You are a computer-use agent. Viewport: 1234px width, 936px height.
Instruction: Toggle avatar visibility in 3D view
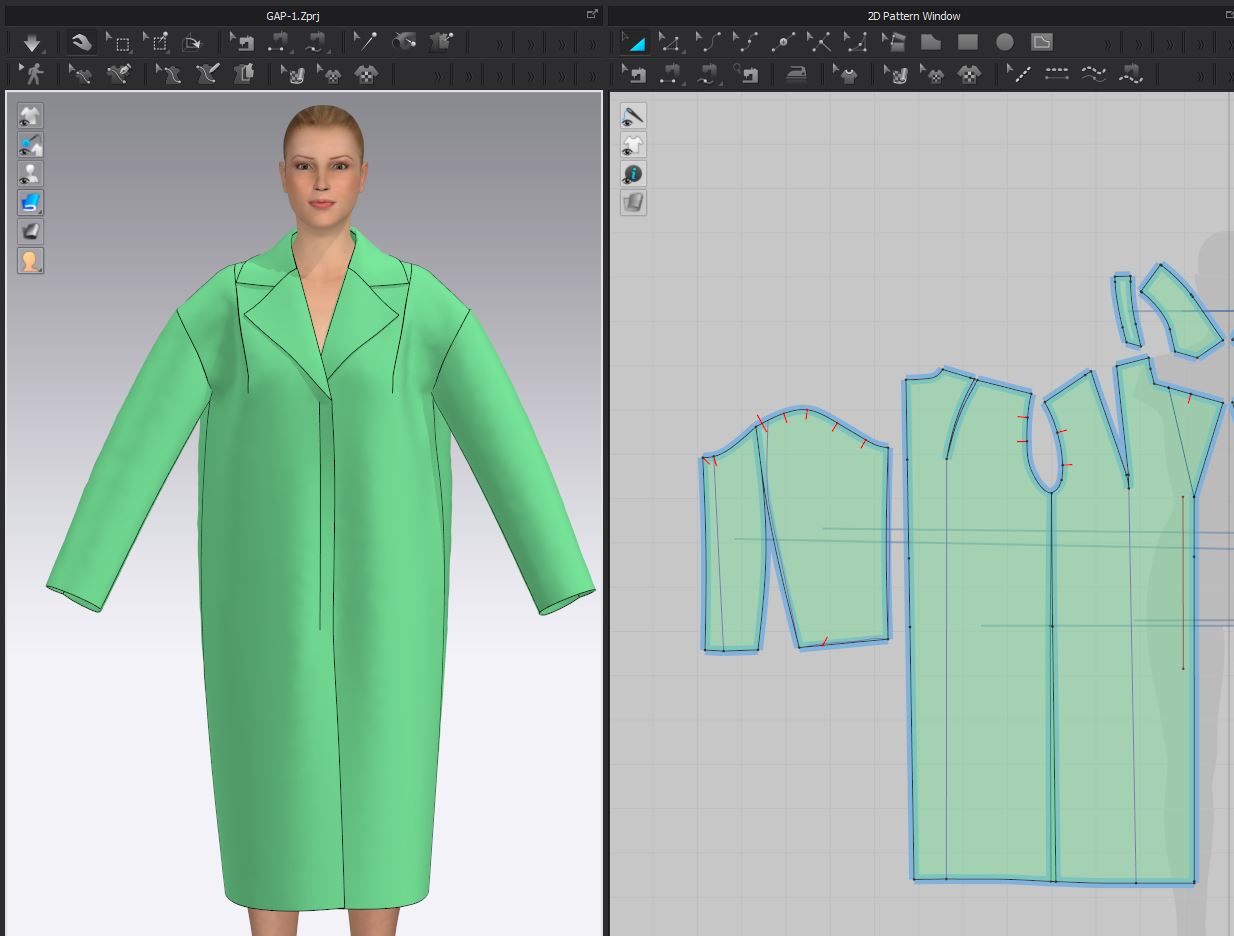point(30,174)
